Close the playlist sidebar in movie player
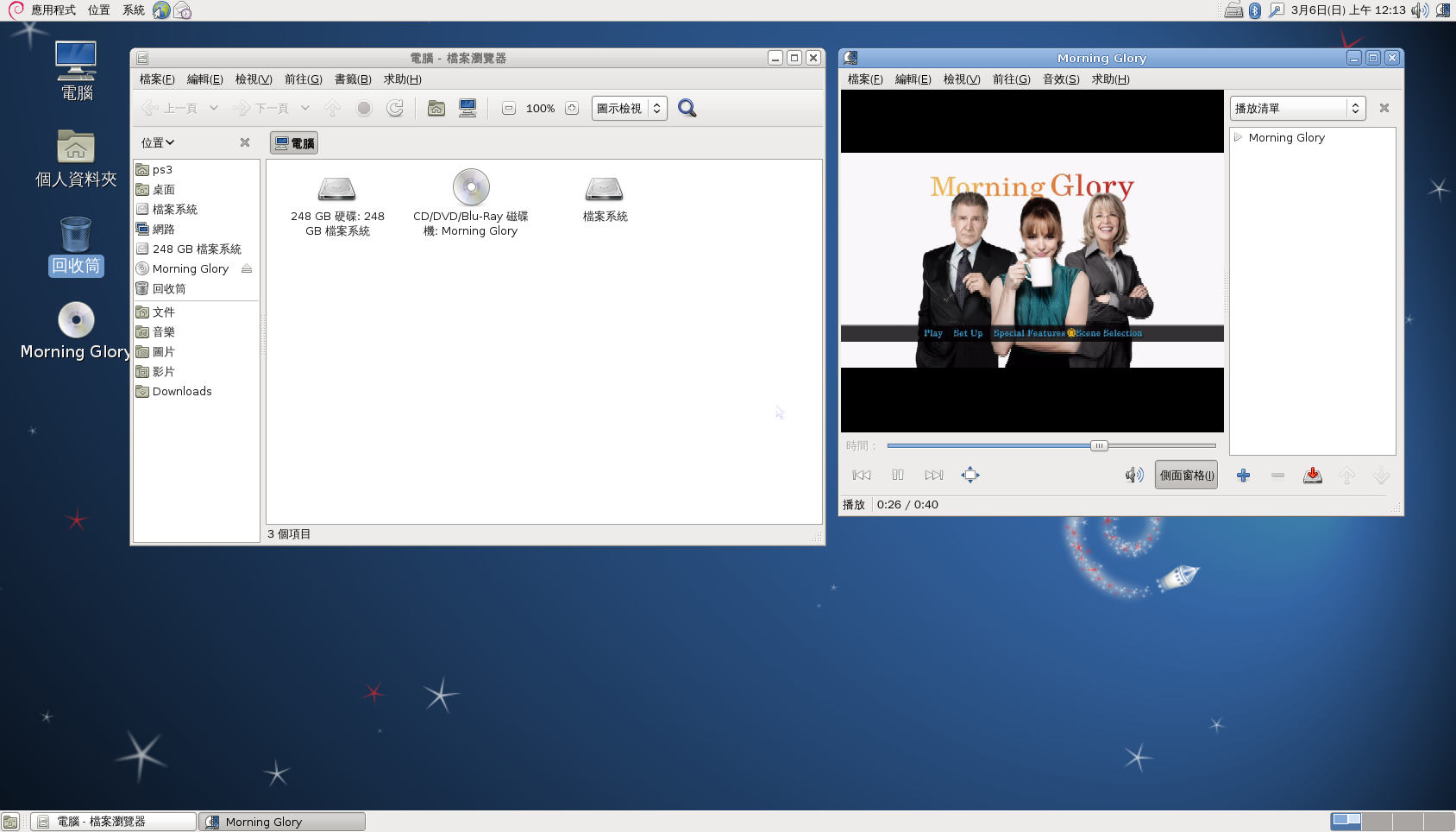Screen dimensions: 1456x832 [1384, 108]
